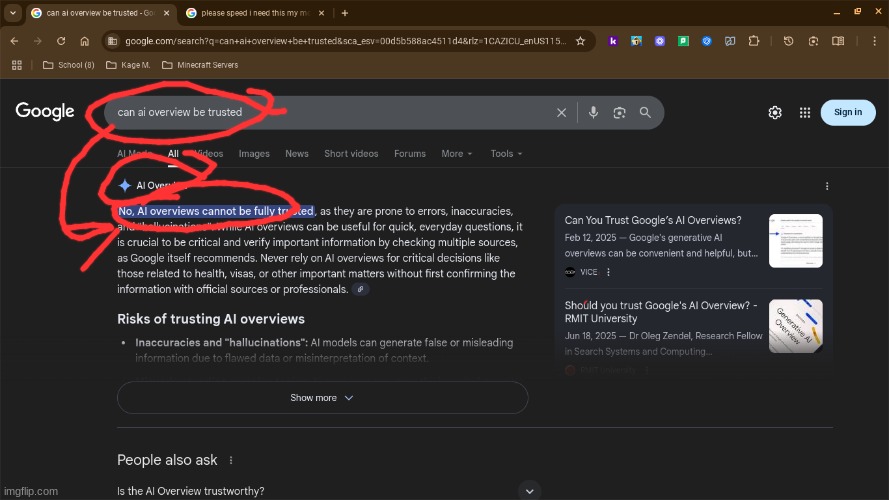Expand the Tools dropdown

[506, 154]
